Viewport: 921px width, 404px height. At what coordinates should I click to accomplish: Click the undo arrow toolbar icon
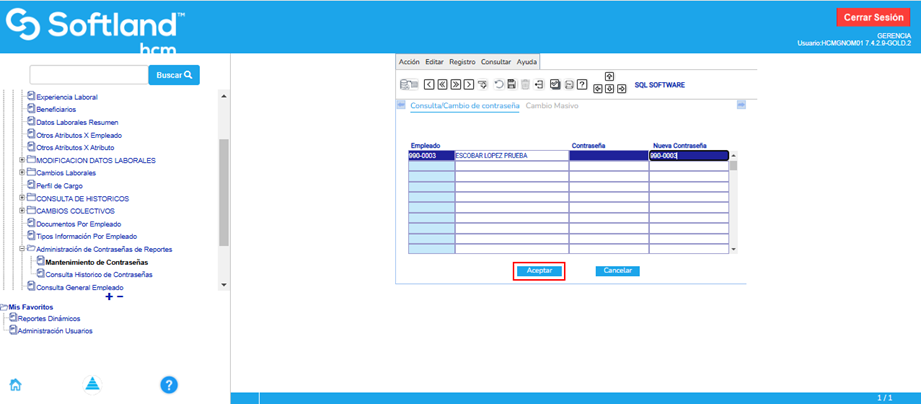point(498,85)
